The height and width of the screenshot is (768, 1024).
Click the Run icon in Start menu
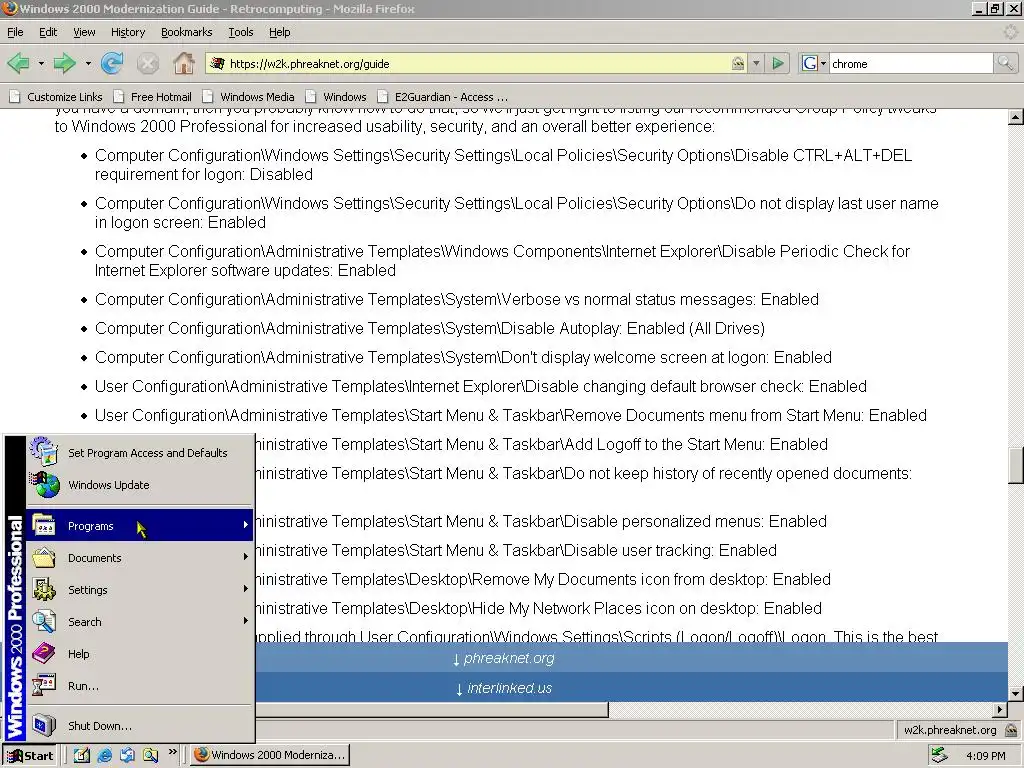point(44,686)
